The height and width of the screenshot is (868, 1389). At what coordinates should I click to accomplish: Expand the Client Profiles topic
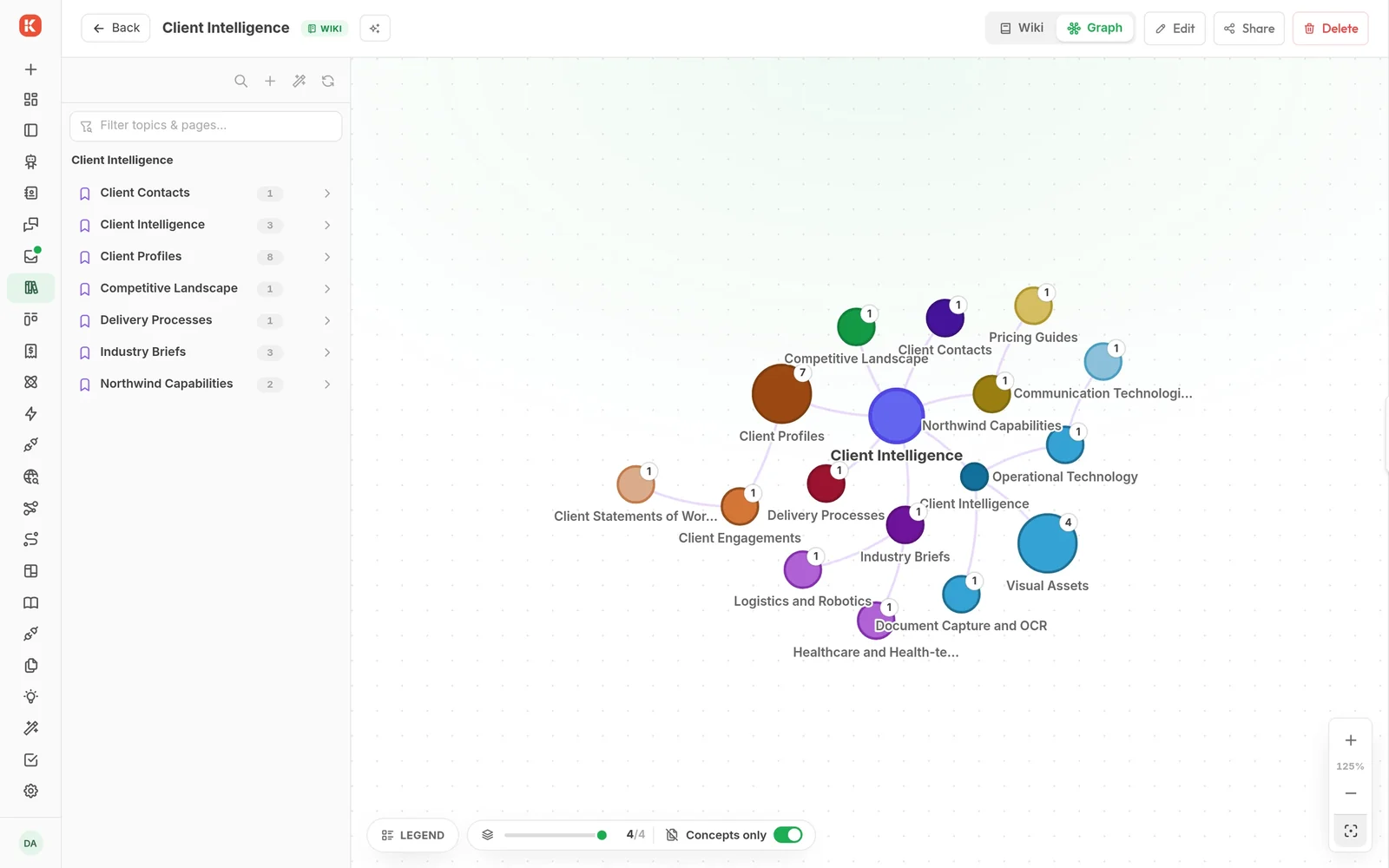click(x=327, y=257)
